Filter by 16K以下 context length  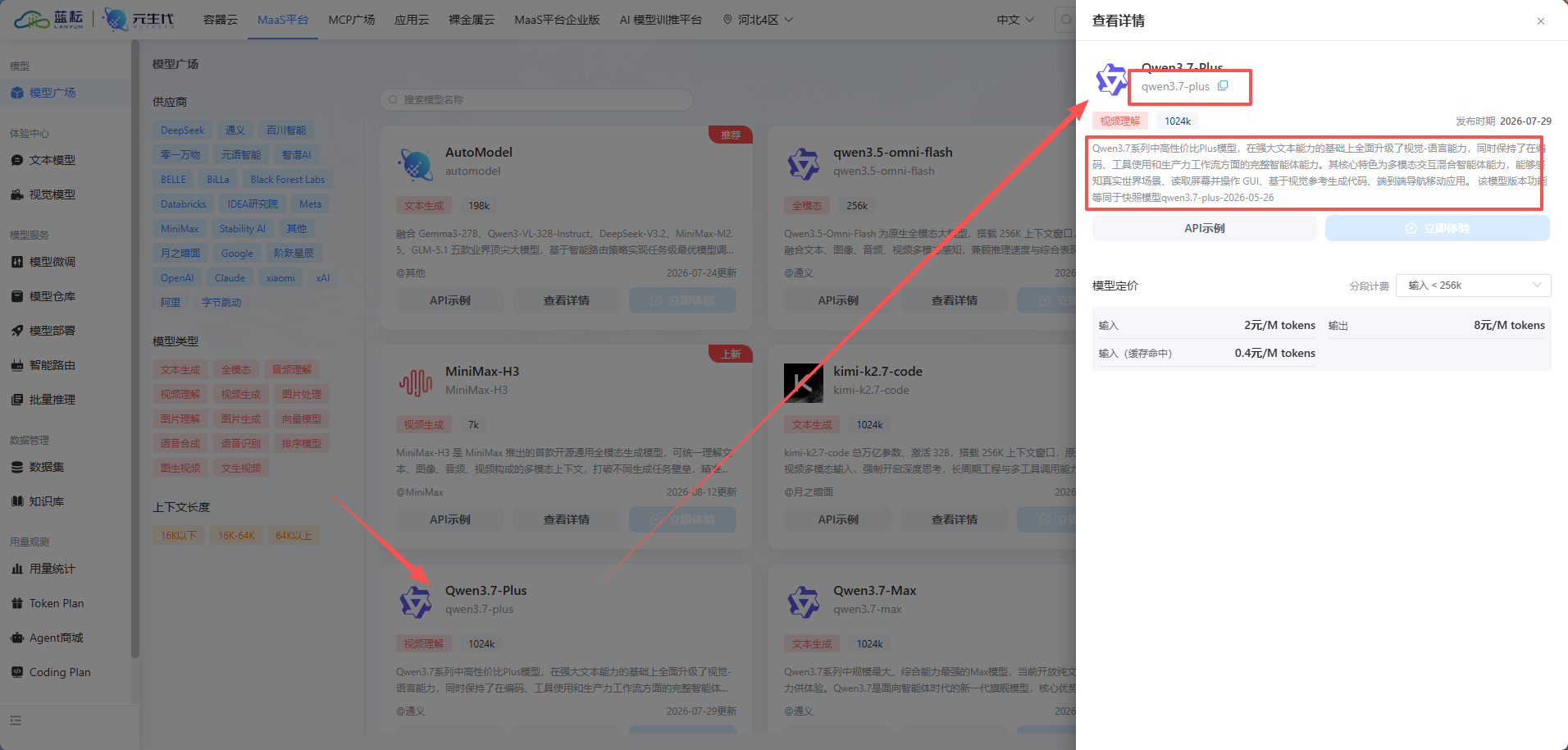pyautogui.click(x=179, y=535)
